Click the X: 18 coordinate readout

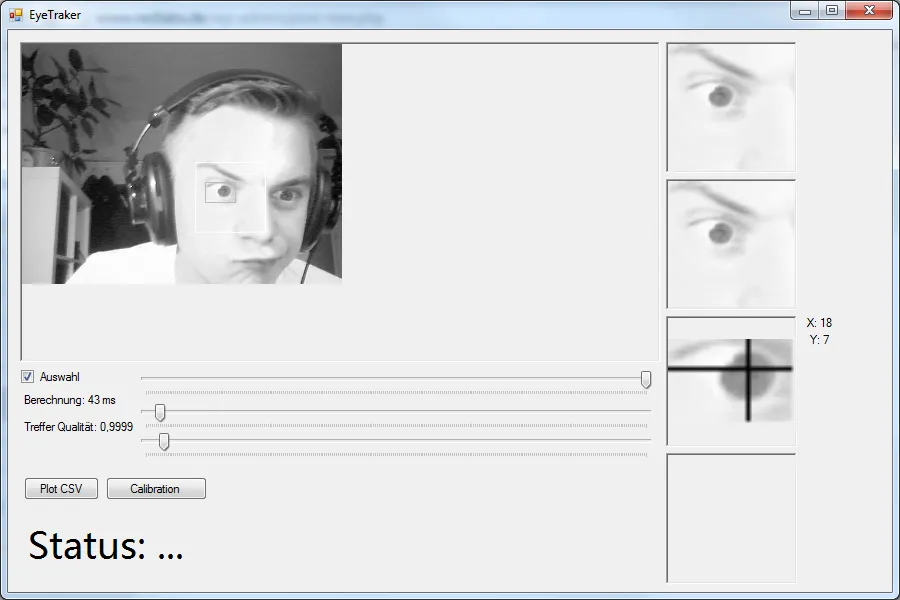click(x=819, y=323)
